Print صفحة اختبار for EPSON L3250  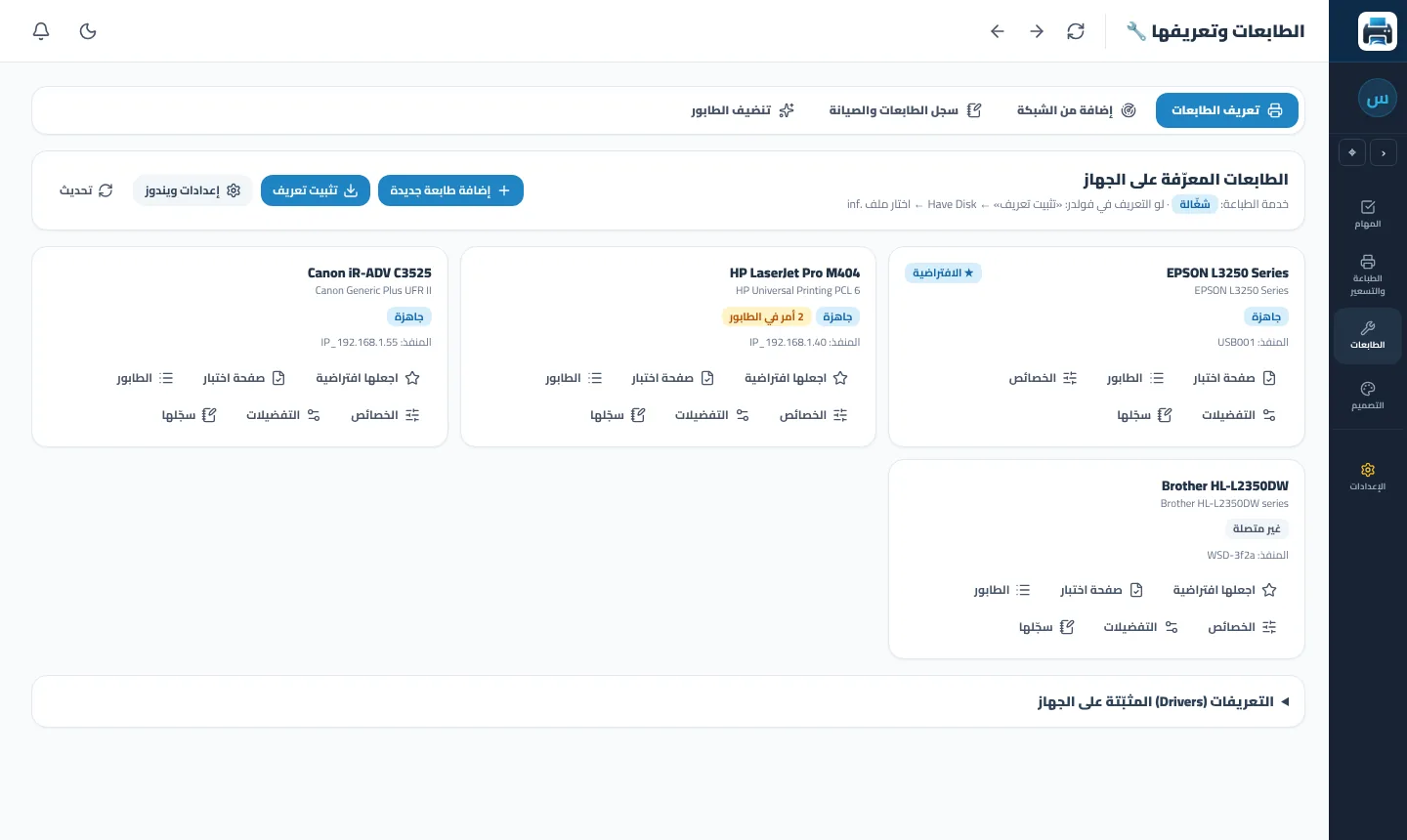pos(1235,378)
